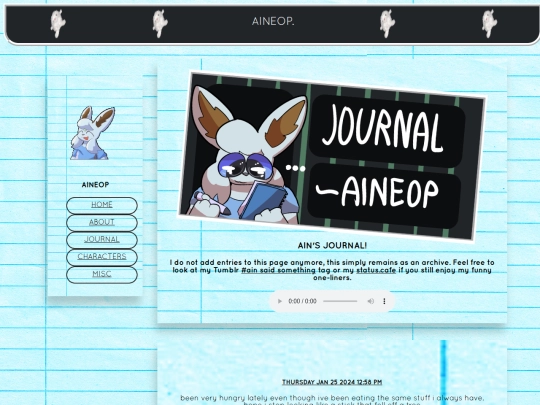This screenshot has height=405, width=540.
Task: Click the audio time readout 0:00 / 0:00
Action: [302, 301]
